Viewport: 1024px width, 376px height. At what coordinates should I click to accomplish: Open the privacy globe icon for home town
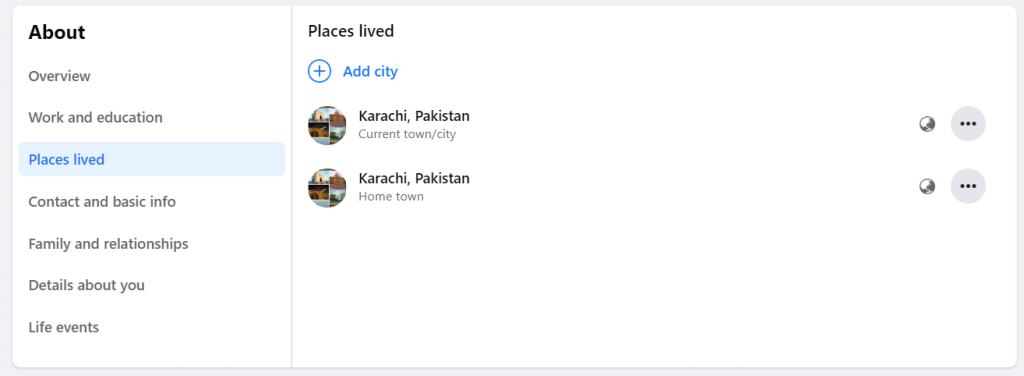(927, 187)
